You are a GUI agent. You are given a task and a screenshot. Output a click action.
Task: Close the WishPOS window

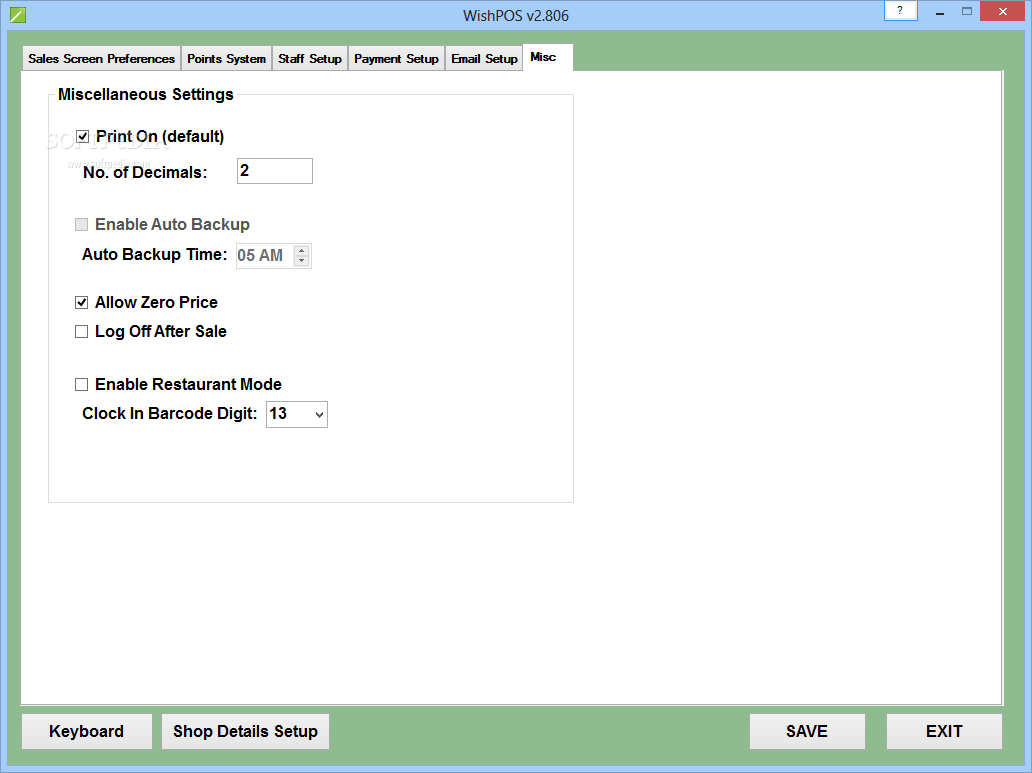click(1002, 11)
